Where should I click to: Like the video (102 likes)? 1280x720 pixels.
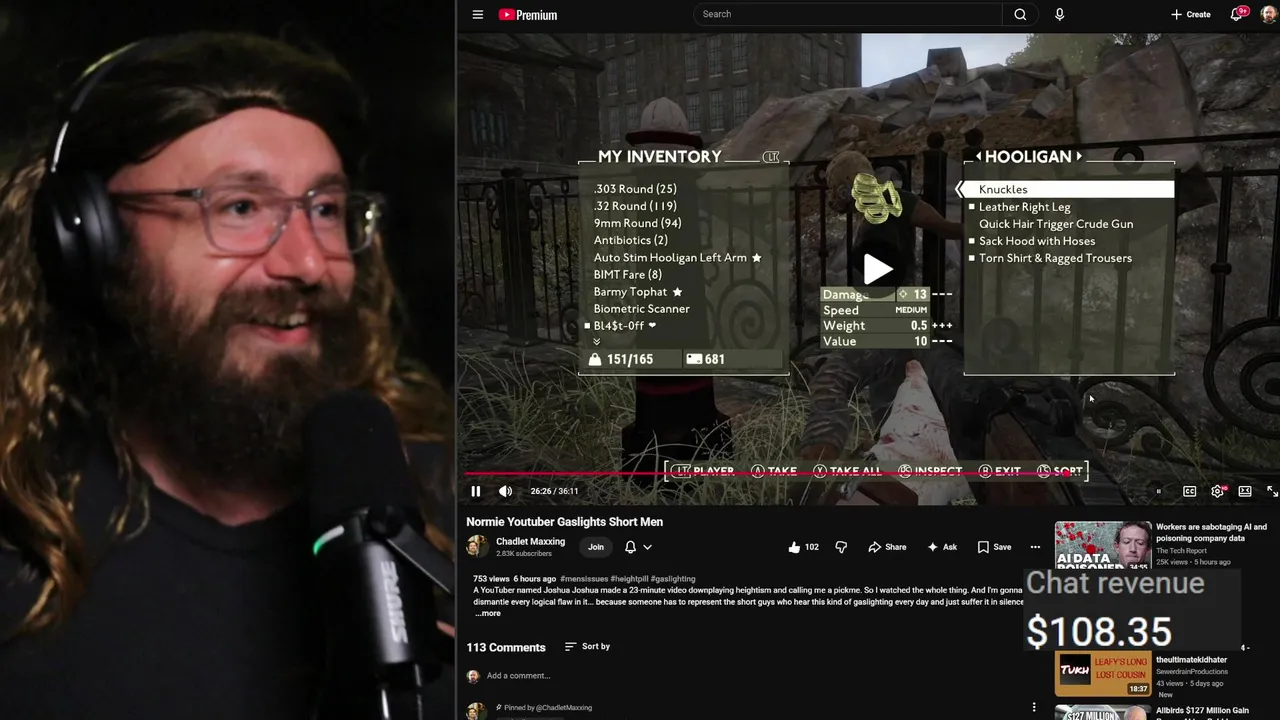pyautogui.click(x=803, y=547)
